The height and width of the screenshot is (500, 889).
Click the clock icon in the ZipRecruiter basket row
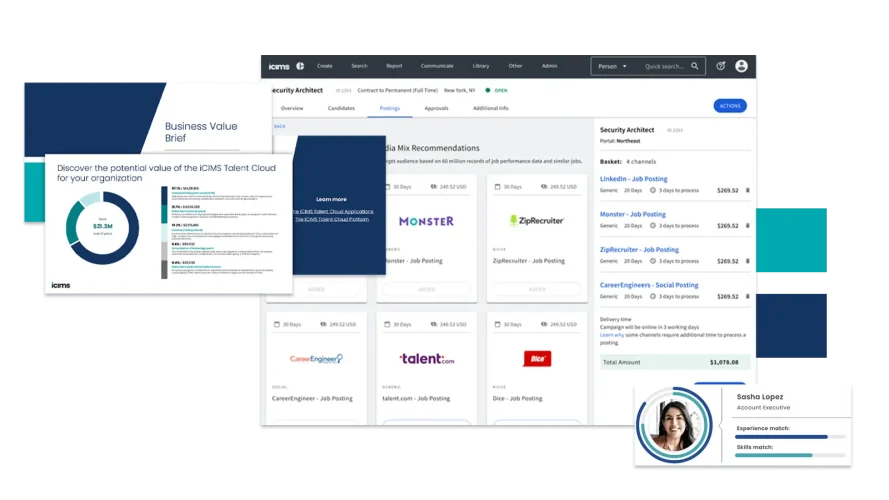pyautogui.click(x=653, y=261)
